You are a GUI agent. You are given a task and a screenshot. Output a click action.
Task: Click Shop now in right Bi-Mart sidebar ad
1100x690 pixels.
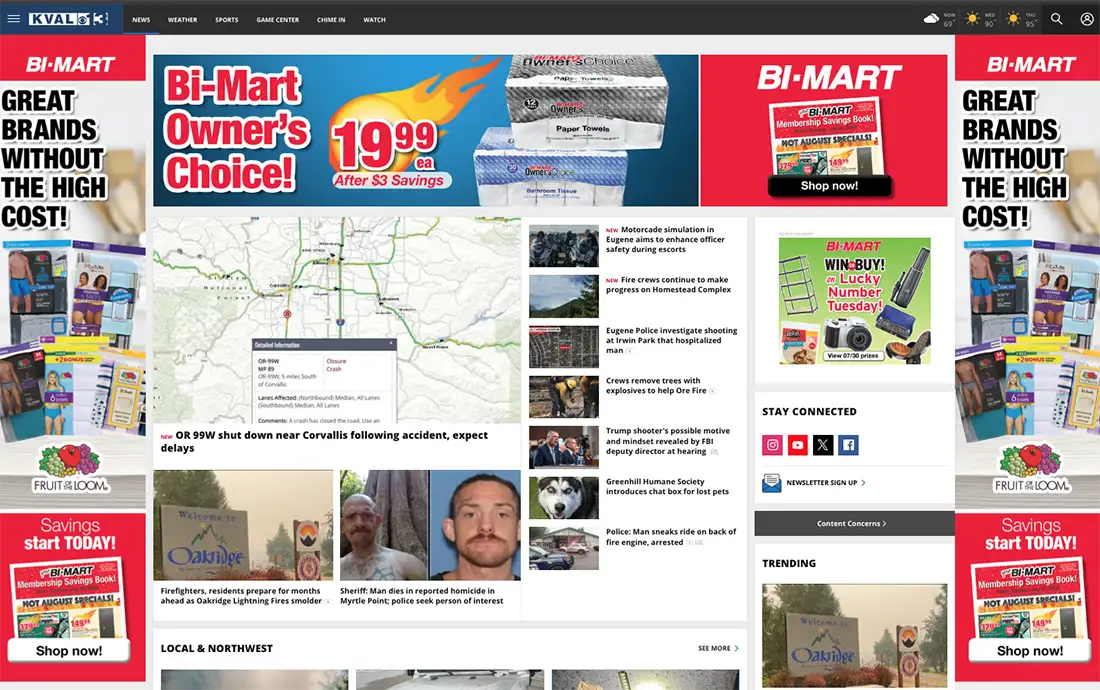[1030, 651]
